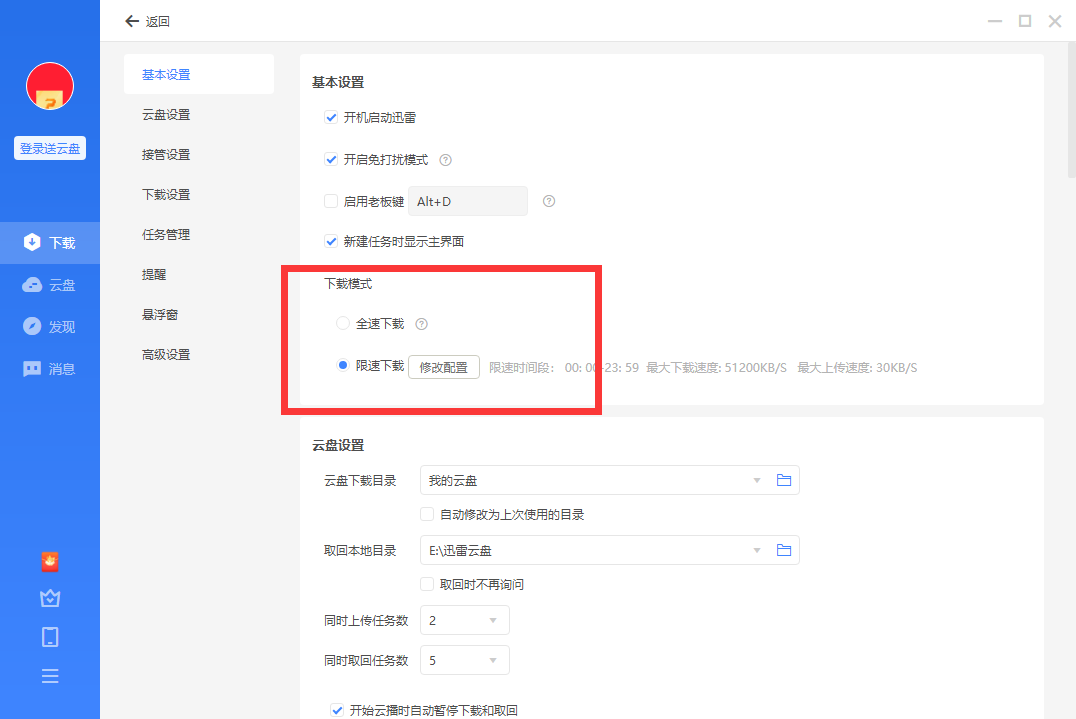
Task: Switch to 下载设置 settings tab
Action: tap(166, 195)
